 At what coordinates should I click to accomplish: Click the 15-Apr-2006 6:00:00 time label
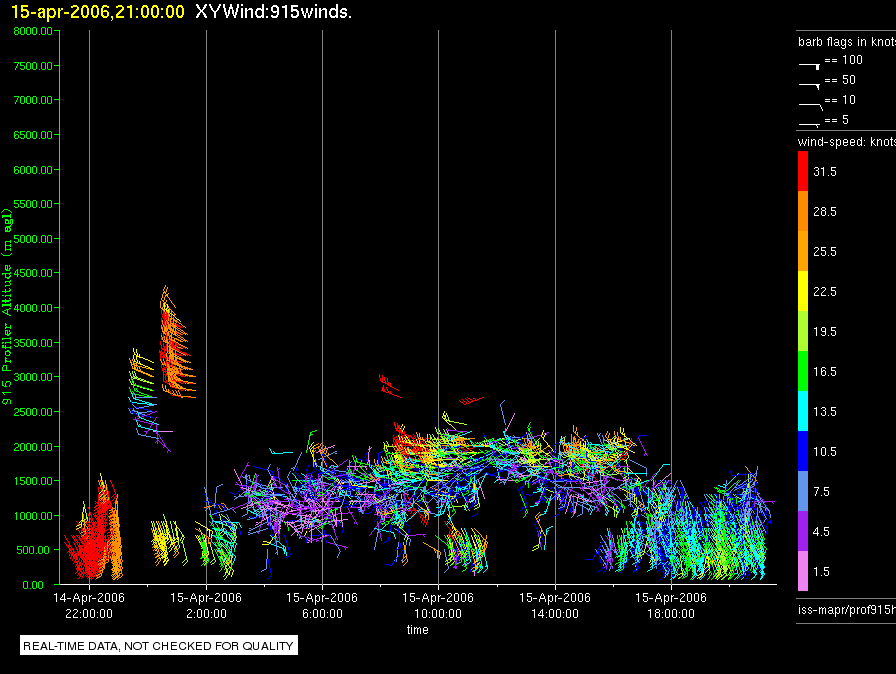pos(322,605)
